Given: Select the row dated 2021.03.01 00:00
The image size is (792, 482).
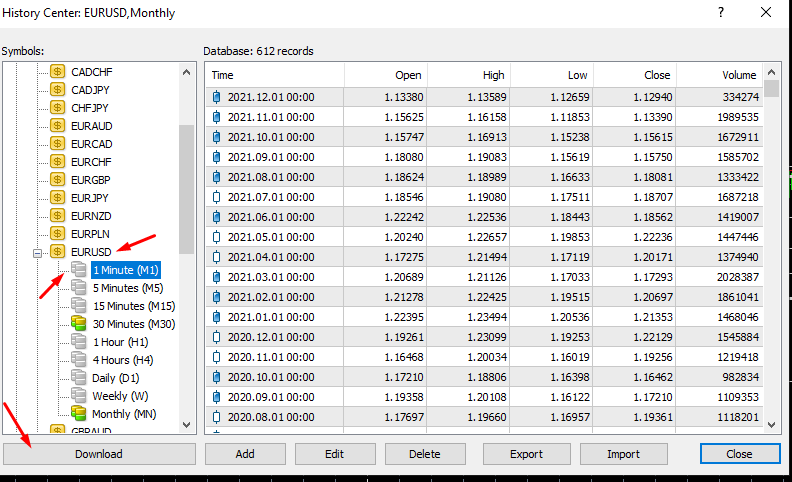Looking at the screenshot, I should tap(484, 277).
